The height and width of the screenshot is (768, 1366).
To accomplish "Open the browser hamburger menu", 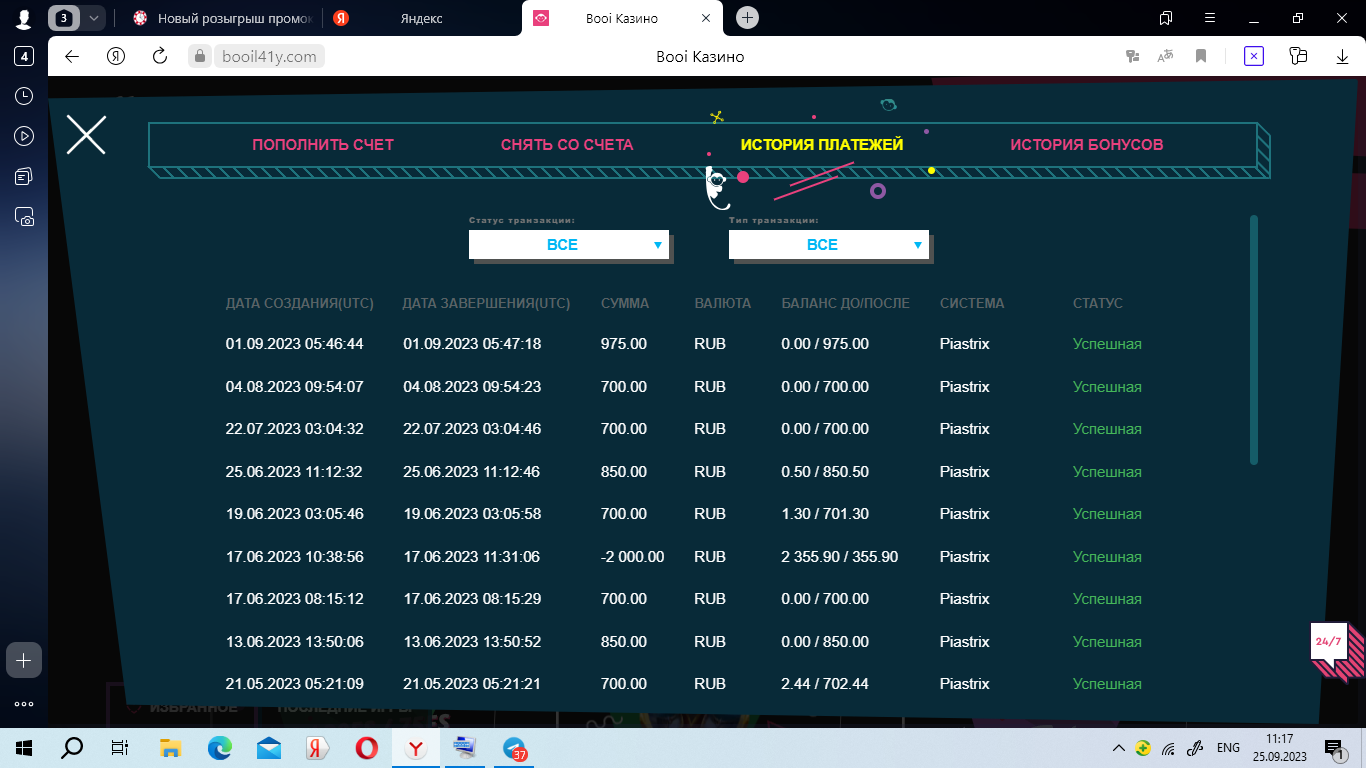I will click(1209, 18).
